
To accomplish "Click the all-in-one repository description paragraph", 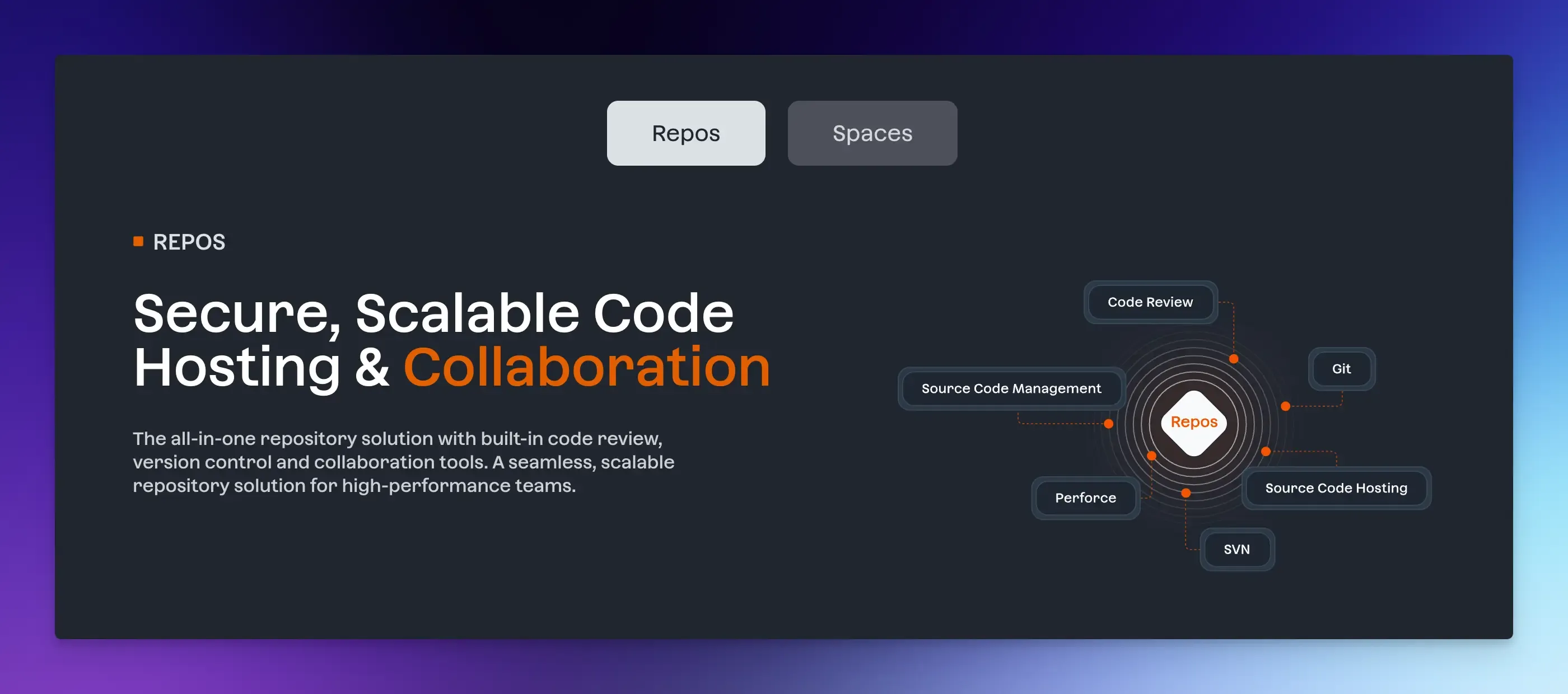I will click(403, 462).
